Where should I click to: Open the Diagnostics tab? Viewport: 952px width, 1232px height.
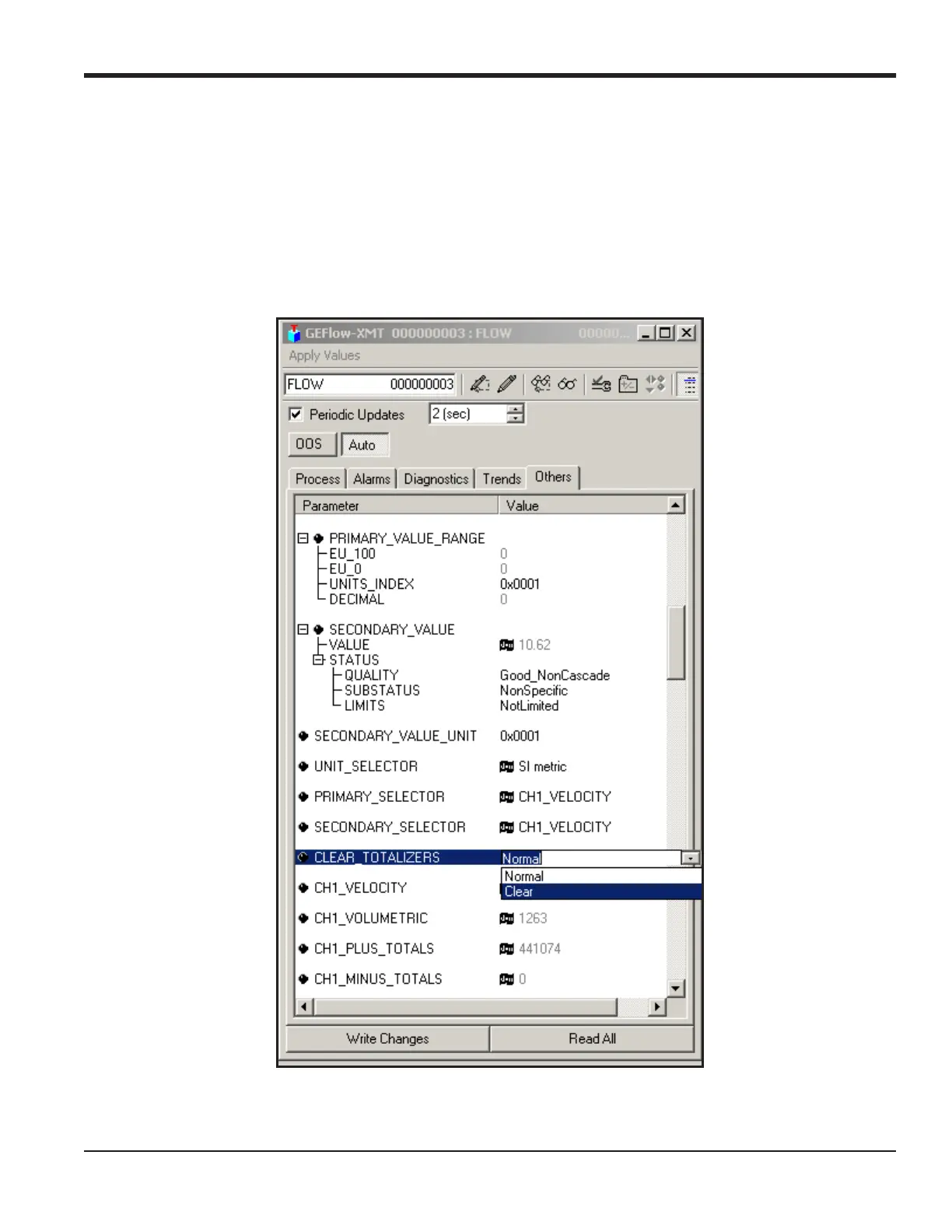436,479
